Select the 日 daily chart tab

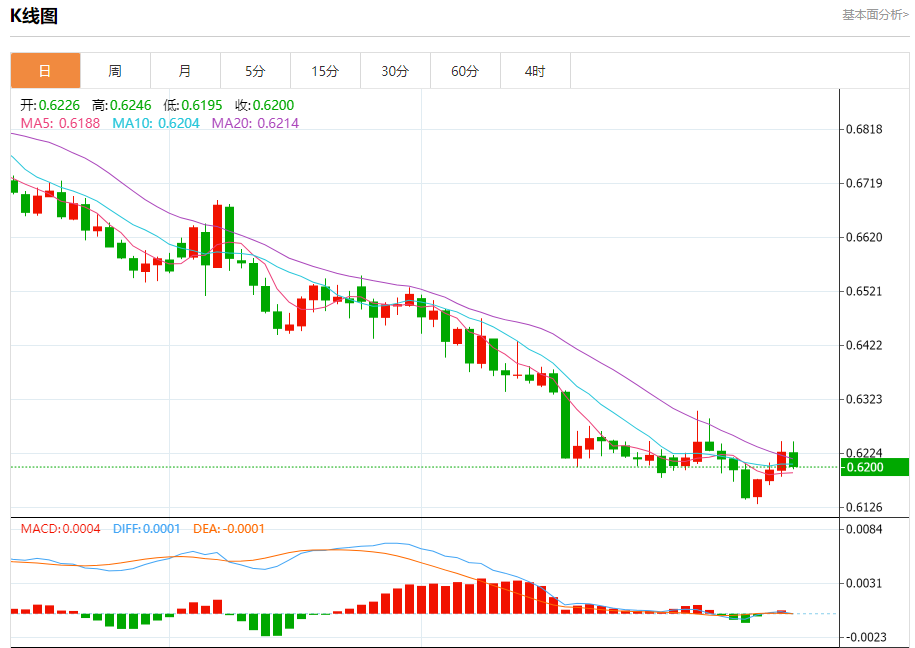(46, 71)
